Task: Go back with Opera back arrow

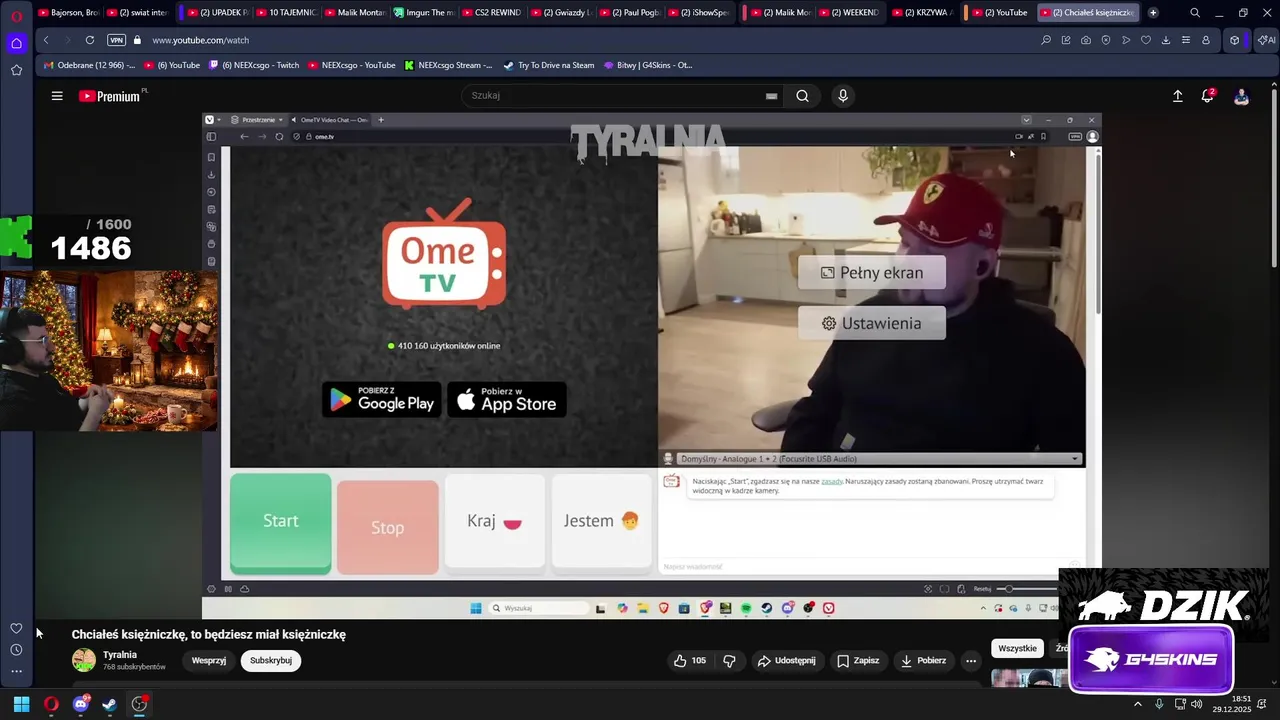Action: coord(46,40)
